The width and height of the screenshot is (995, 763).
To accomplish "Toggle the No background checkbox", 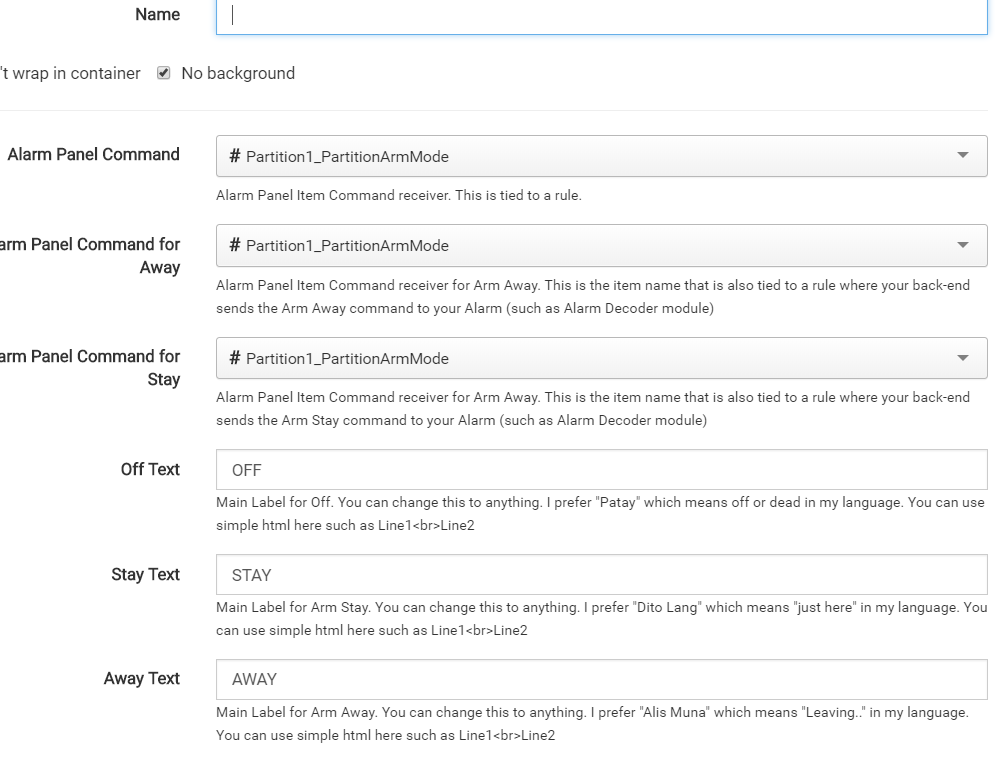I will click(164, 73).
